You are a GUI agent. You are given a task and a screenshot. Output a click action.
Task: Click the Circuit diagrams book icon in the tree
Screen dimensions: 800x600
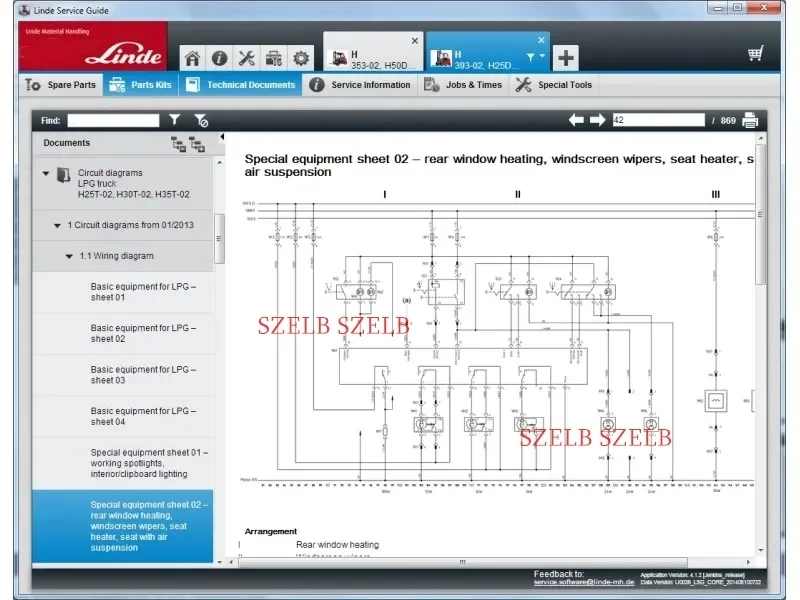click(x=63, y=175)
